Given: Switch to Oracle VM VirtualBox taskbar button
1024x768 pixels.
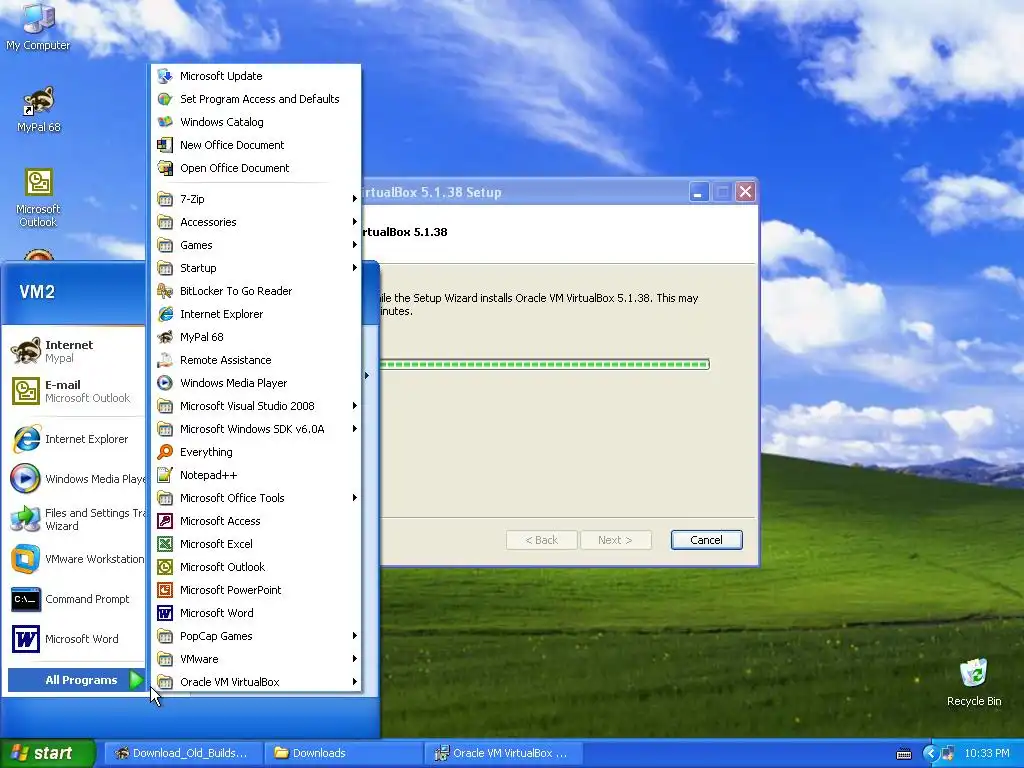Looking at the screenshot, I should click(504, 753).
